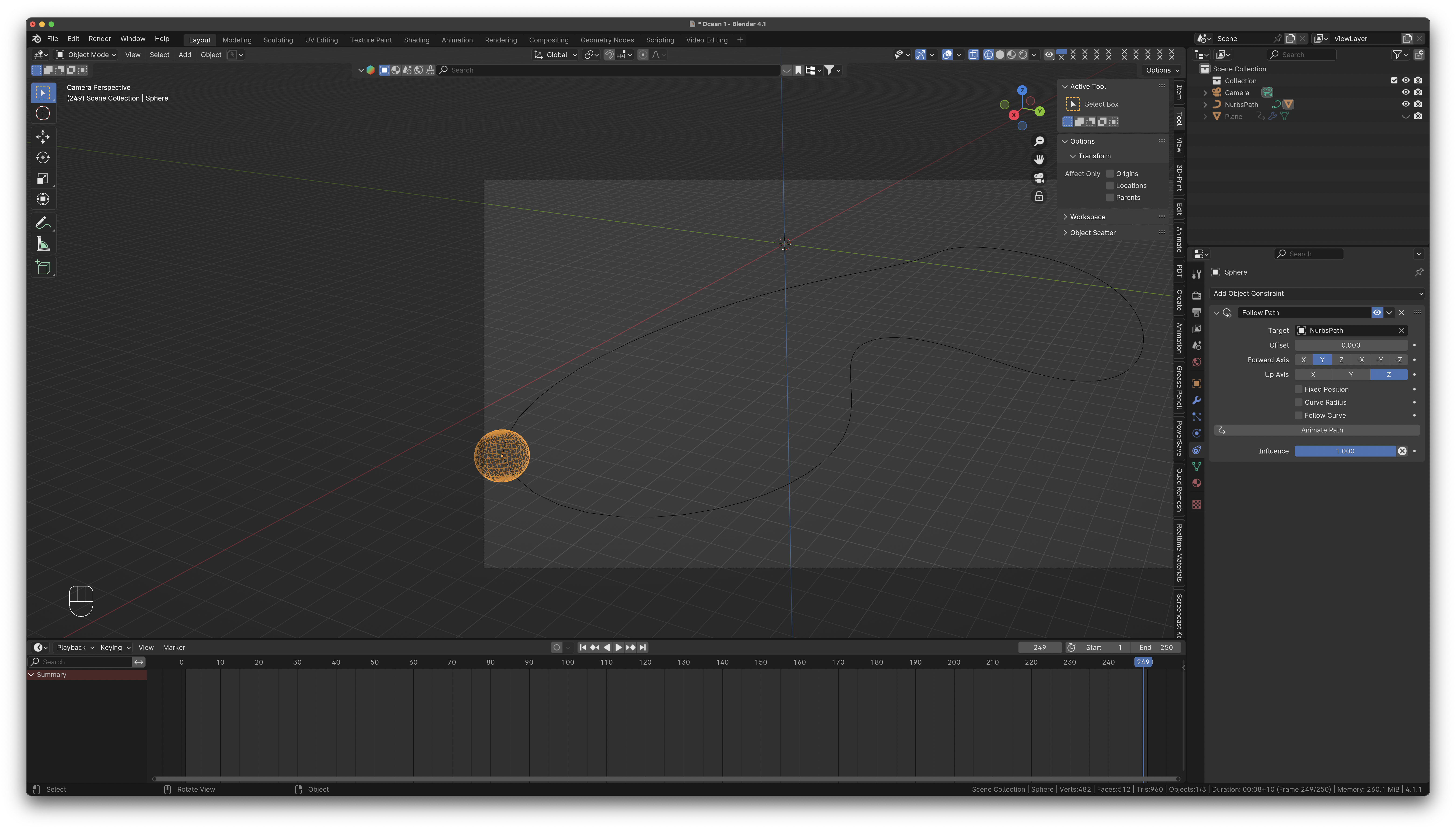Open the Output properties tab

pyautogui.click(x=1197, y=312)
